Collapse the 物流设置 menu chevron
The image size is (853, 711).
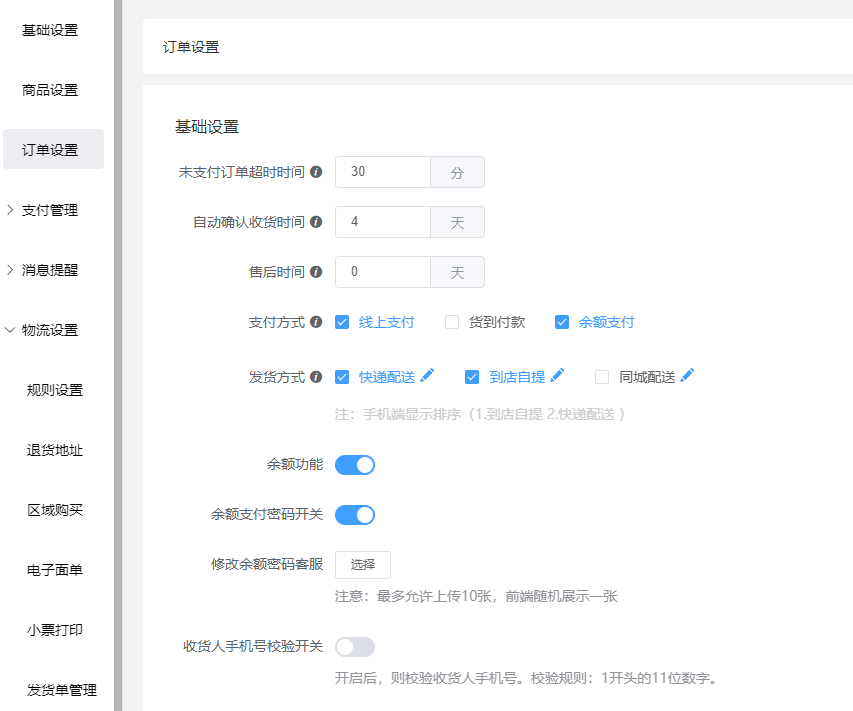click(10, 330)
